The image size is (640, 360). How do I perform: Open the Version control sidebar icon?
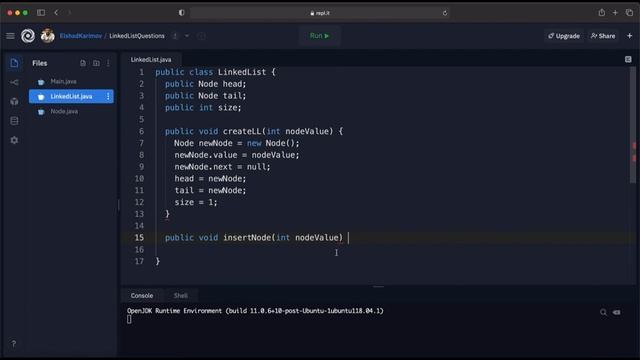[14, 82]
